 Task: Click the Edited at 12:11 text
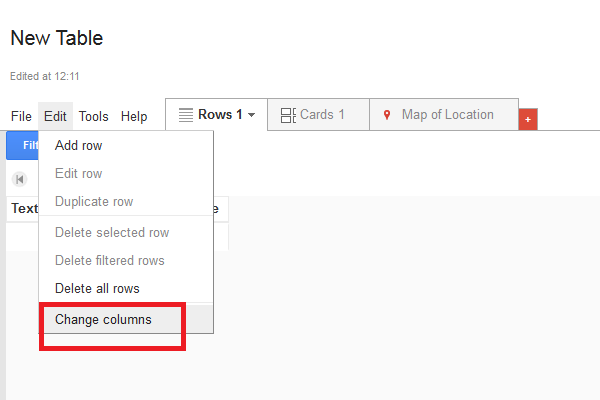coord(44,76)
